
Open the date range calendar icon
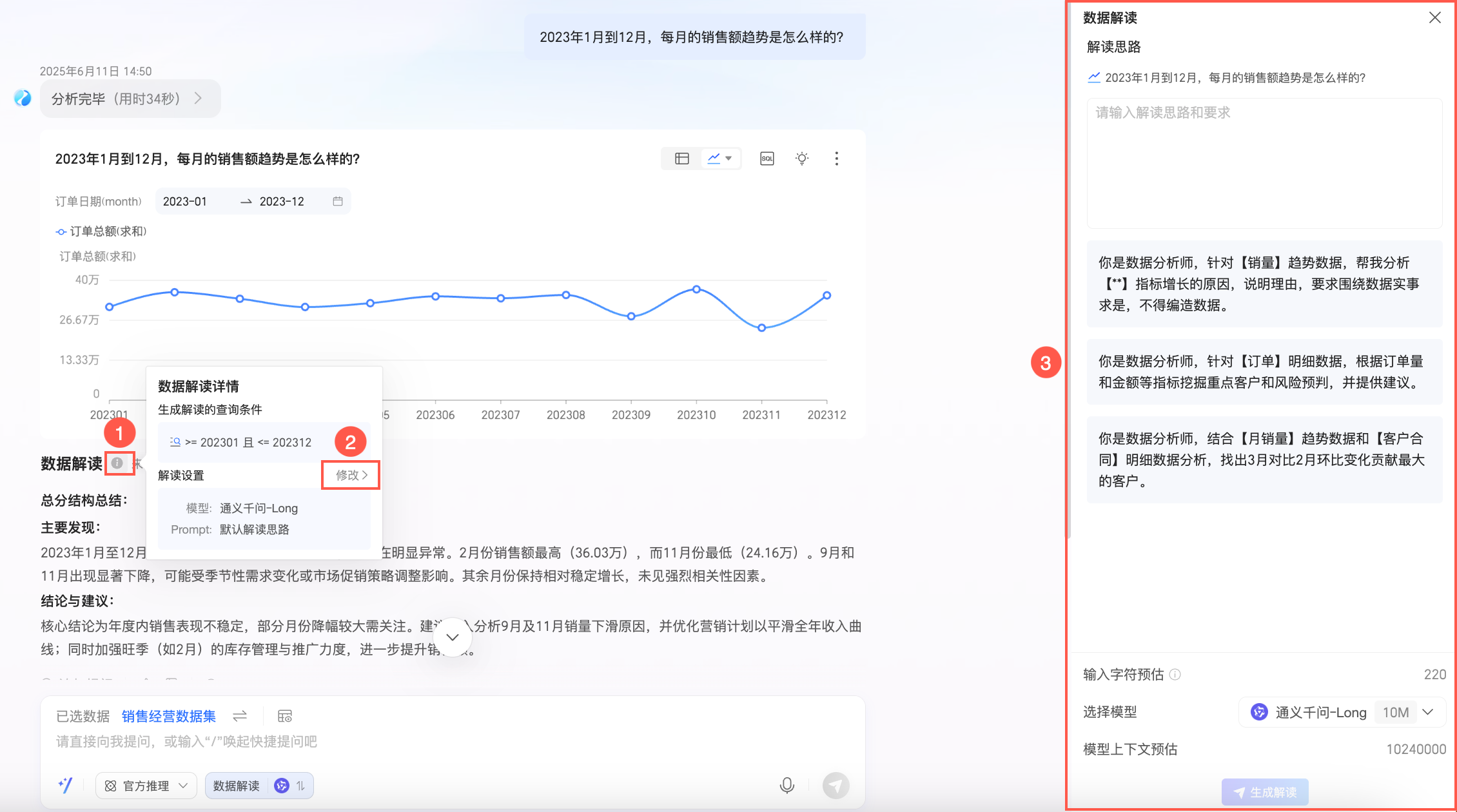pyautogui.click(x=337, y=201)
